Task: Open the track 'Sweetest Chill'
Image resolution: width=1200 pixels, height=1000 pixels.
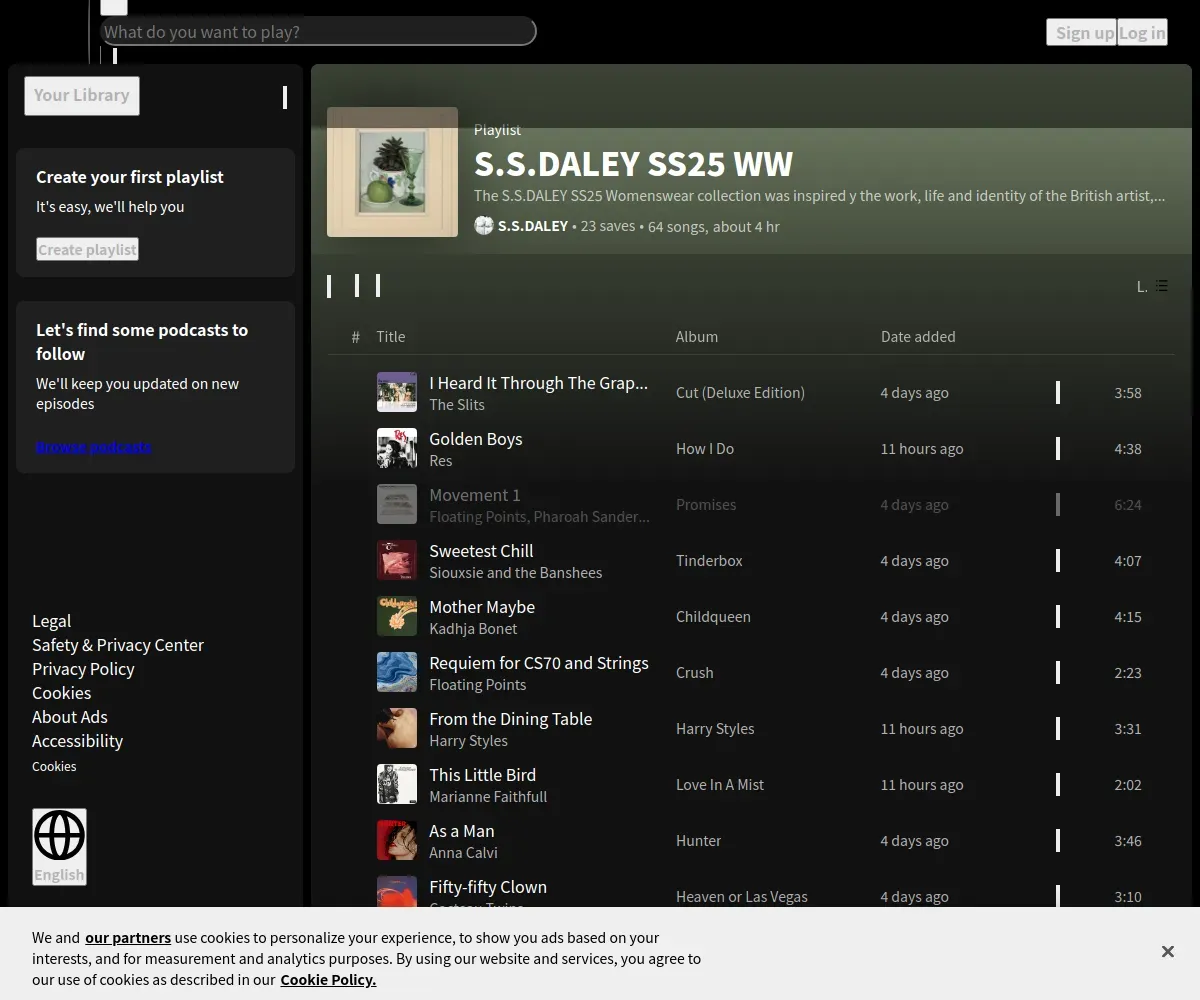Action: [x=481, y=551]
